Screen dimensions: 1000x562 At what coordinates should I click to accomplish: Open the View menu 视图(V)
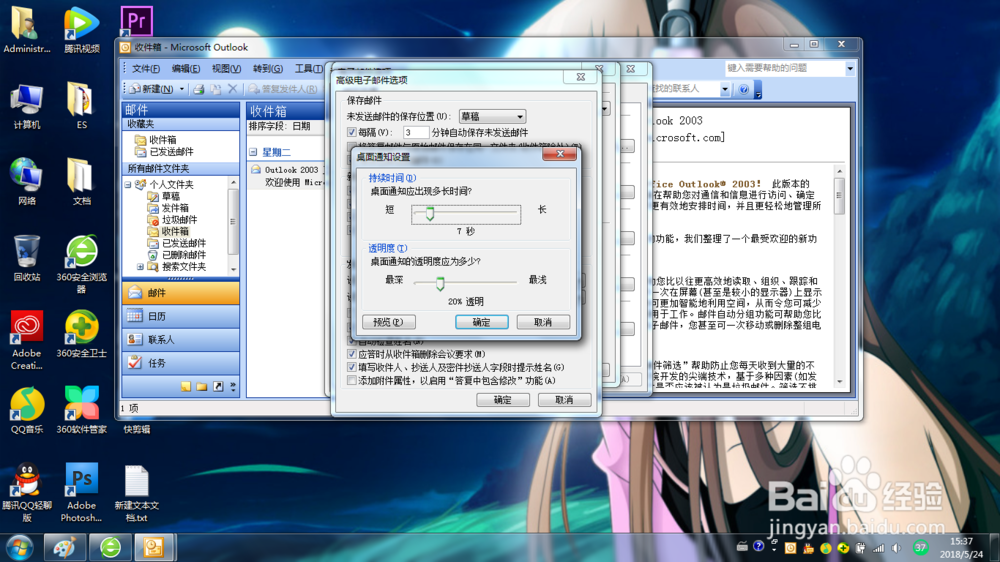[x=226, y=68]
